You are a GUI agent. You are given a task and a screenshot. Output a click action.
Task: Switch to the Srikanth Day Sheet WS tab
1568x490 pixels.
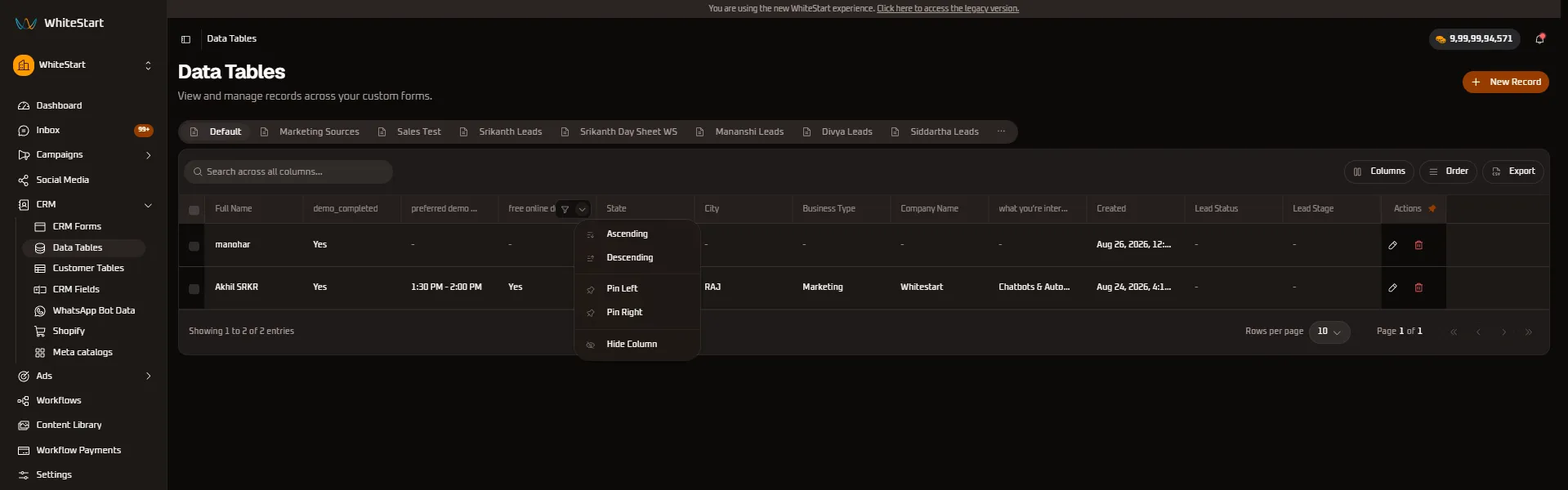(x=619, y=131)
